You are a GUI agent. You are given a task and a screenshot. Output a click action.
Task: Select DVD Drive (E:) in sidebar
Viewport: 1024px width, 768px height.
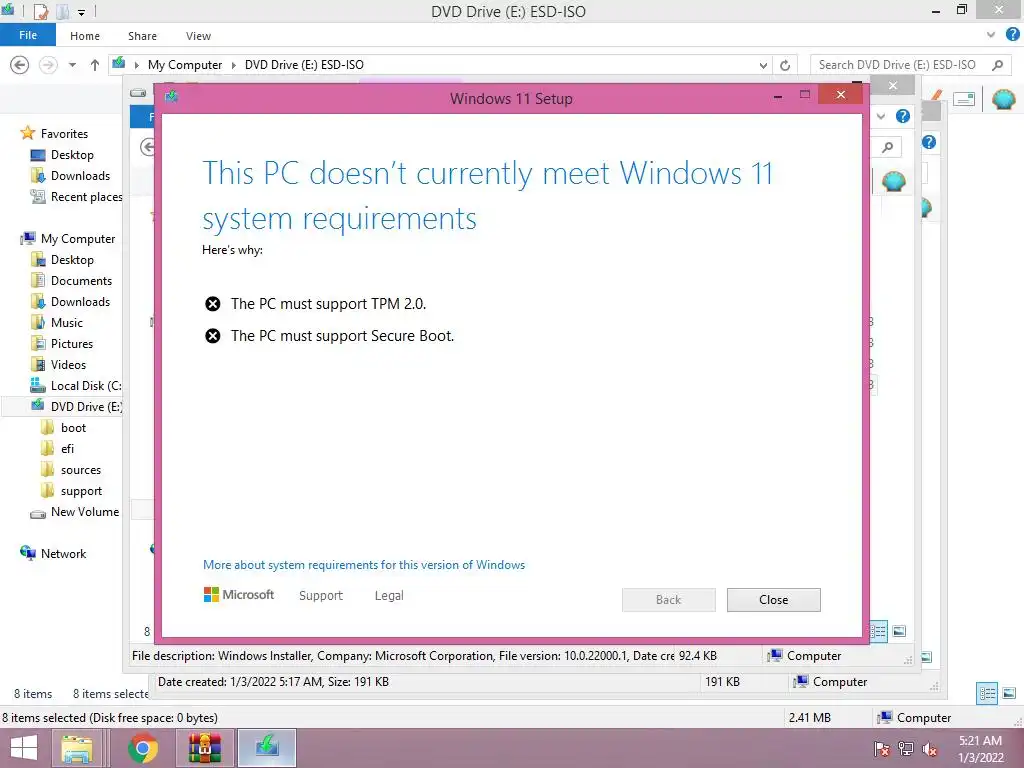point(86,406)
